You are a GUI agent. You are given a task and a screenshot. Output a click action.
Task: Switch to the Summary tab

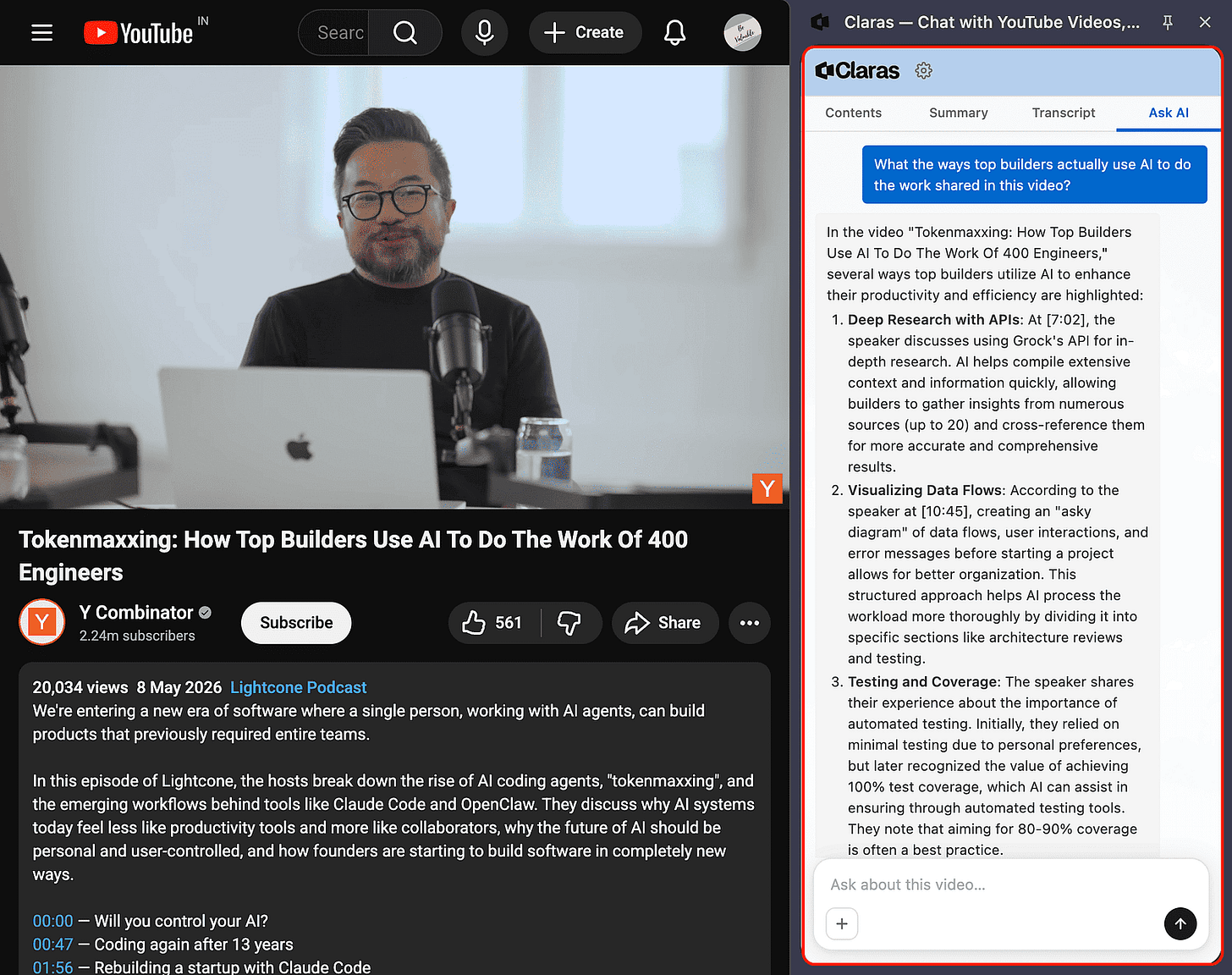pos(958,113)
